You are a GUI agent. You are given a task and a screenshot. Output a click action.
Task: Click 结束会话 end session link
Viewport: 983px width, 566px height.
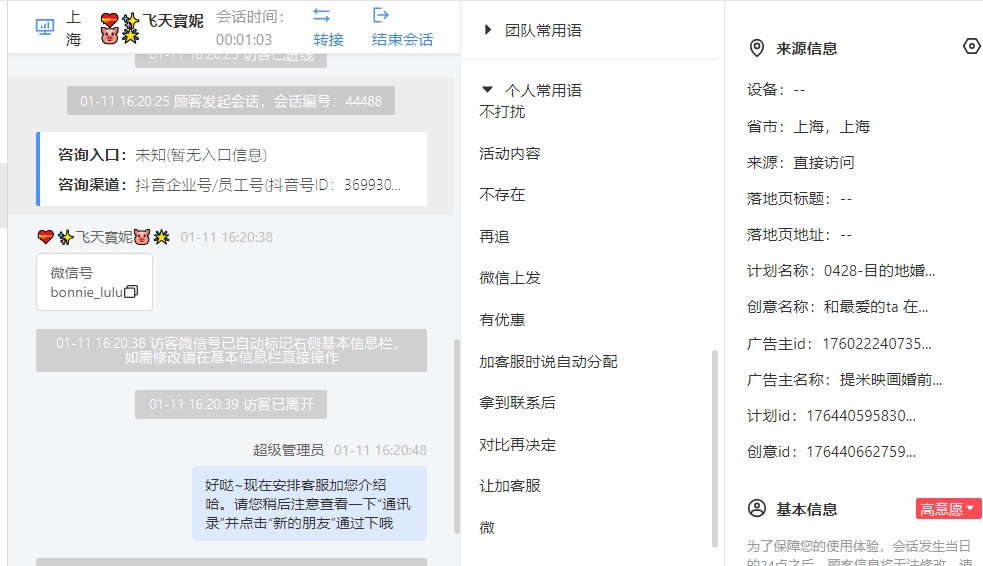coord(402,39)
